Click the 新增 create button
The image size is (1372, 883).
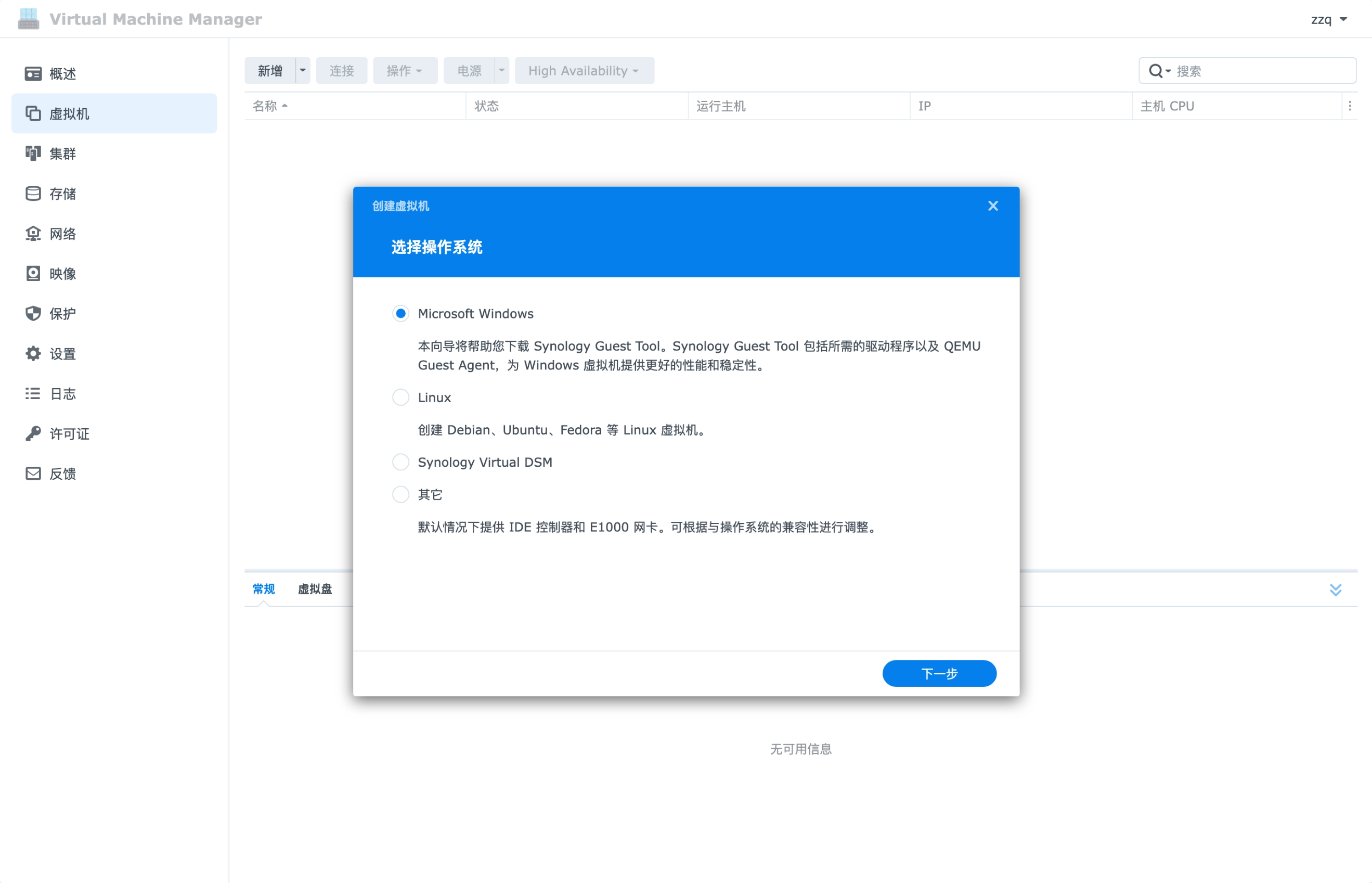tap(270, 71)
